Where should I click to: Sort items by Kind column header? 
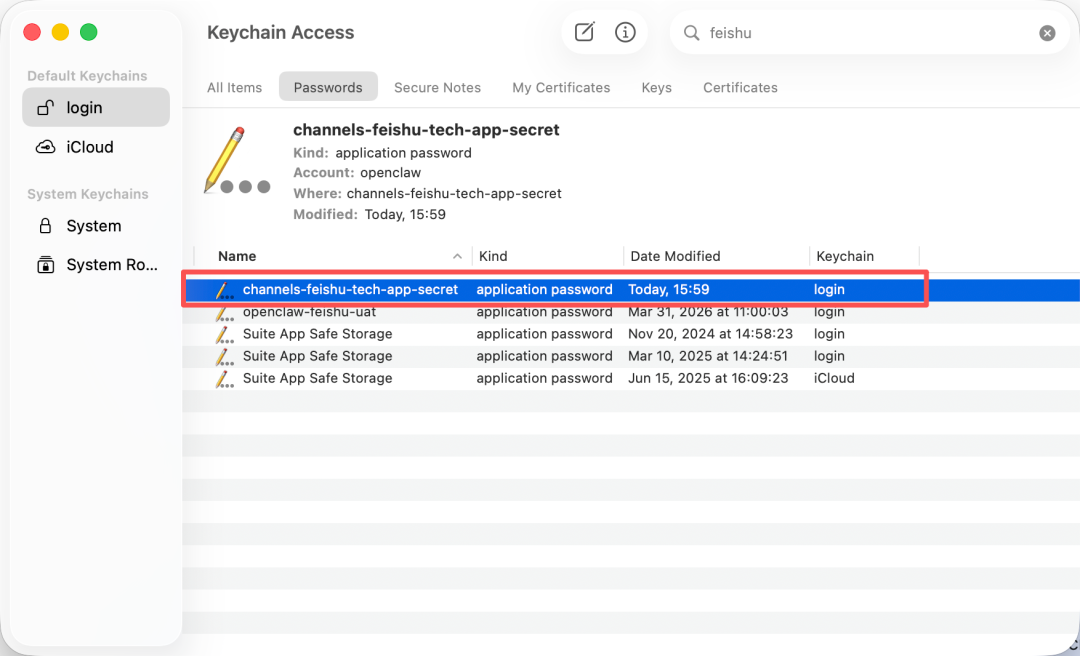click(x=493, y=256)
